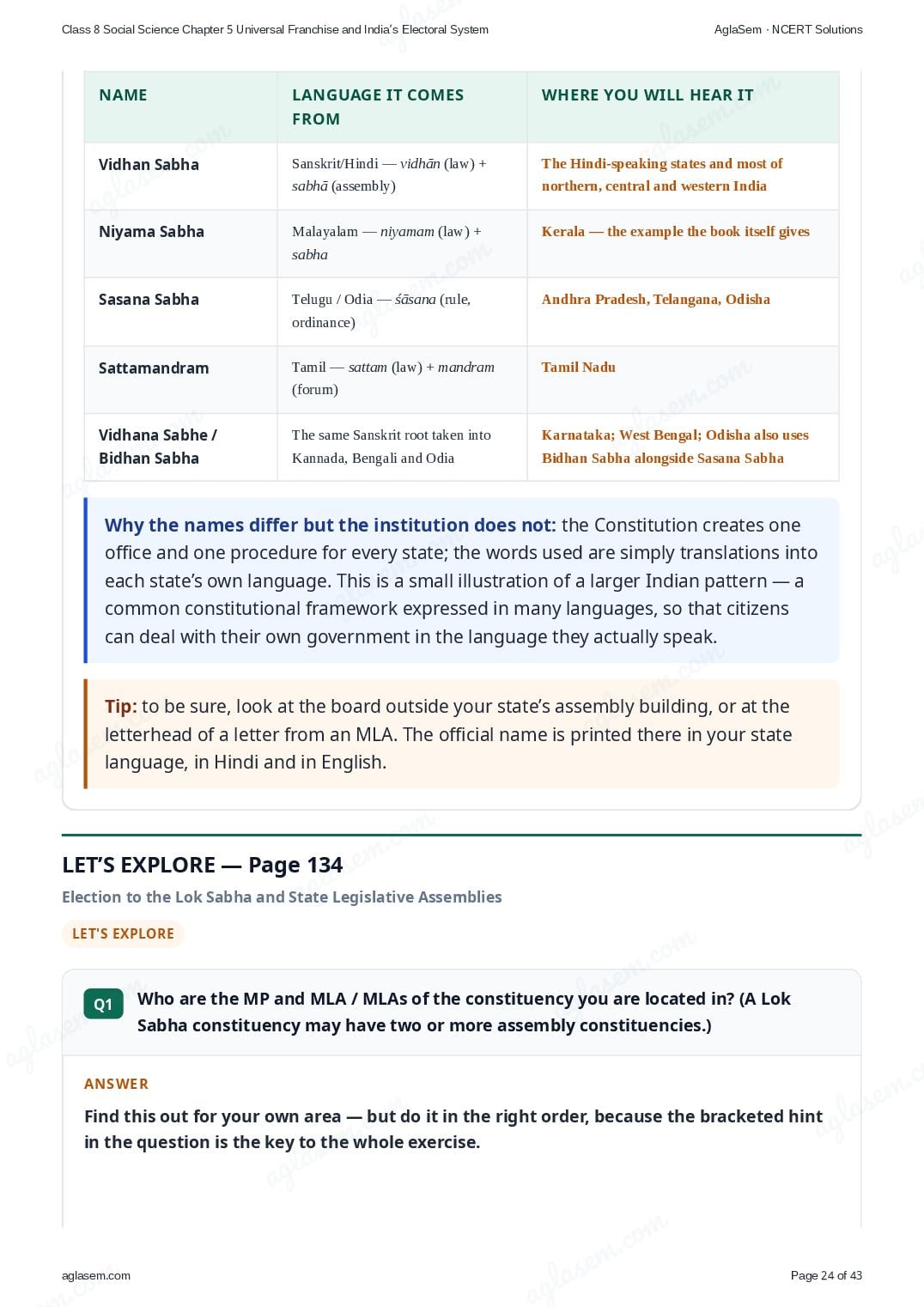
Task: Select the NAME column header
Action: coord(123,95)
